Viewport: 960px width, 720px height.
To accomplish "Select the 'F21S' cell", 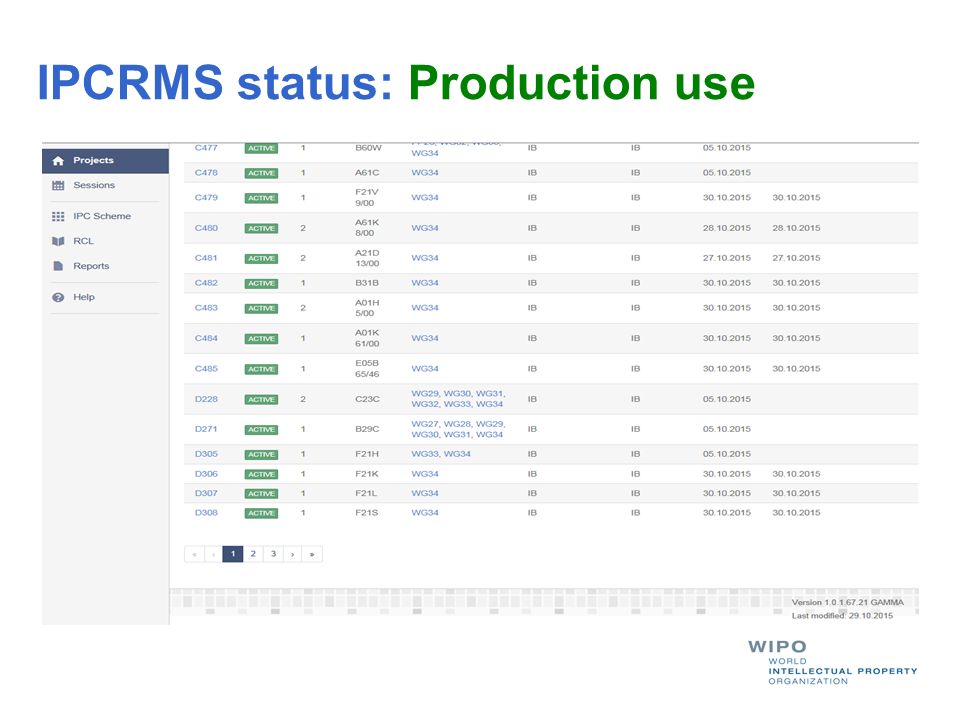I will click(367, 513).
